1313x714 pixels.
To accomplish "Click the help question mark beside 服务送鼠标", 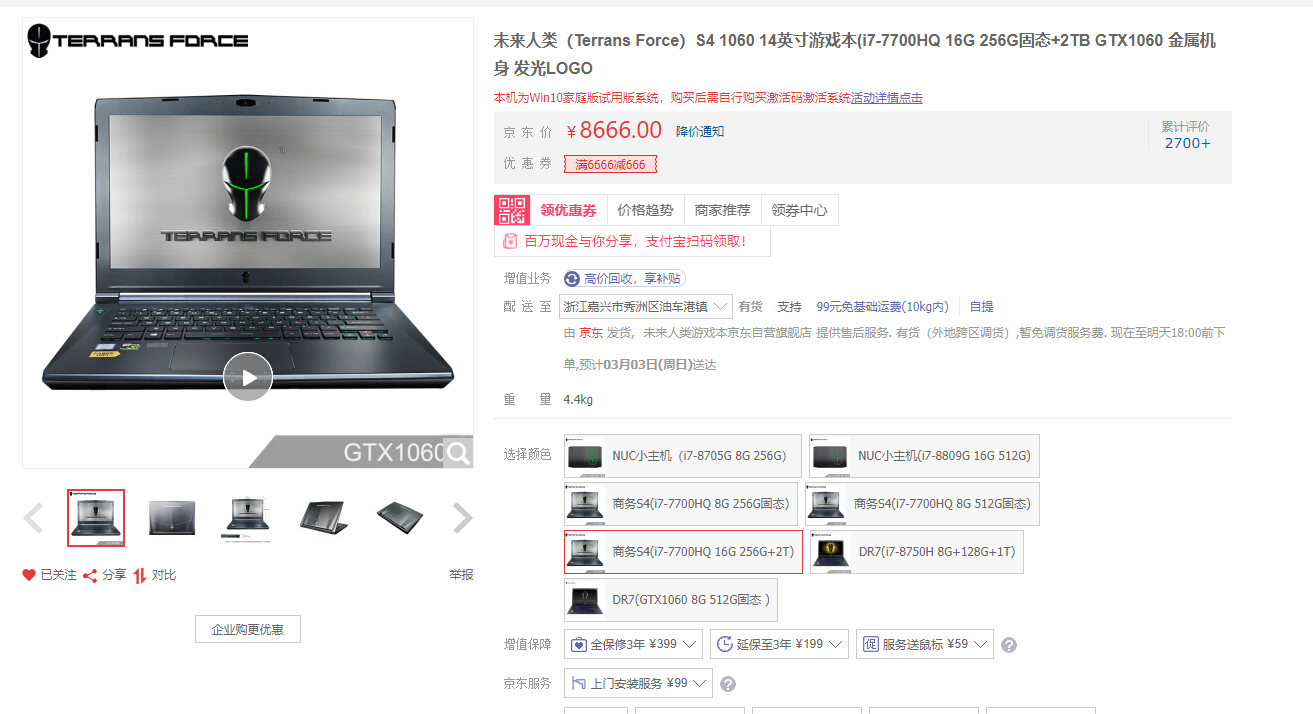I will pyautogui.click(x=1009, y=645).
